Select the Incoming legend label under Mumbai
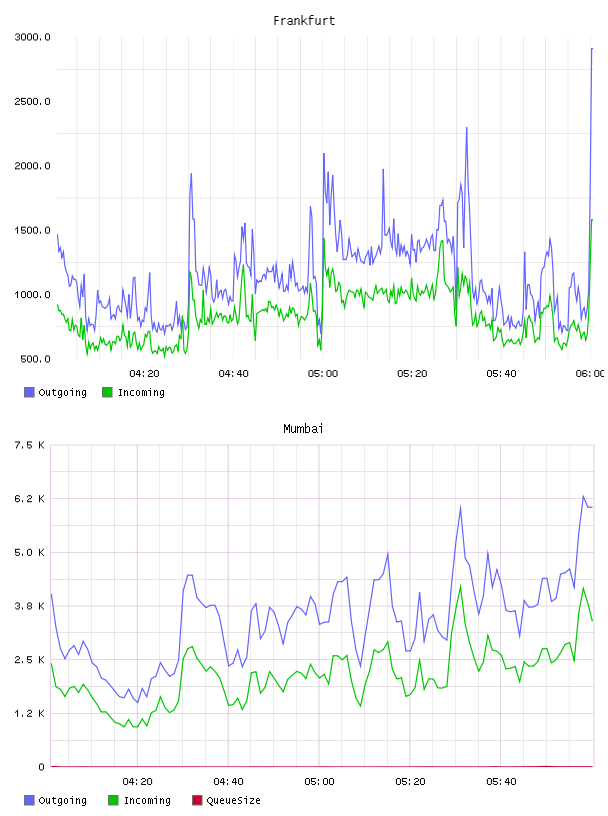The width and height of the screenshot is (608, 816). click(147, 800)
